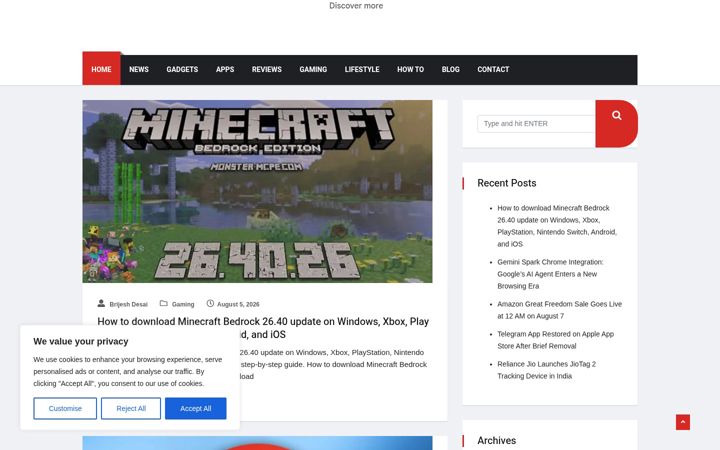Click the red scroll-to-top arrow button
The image size is (720, 450).
point(682,422)
